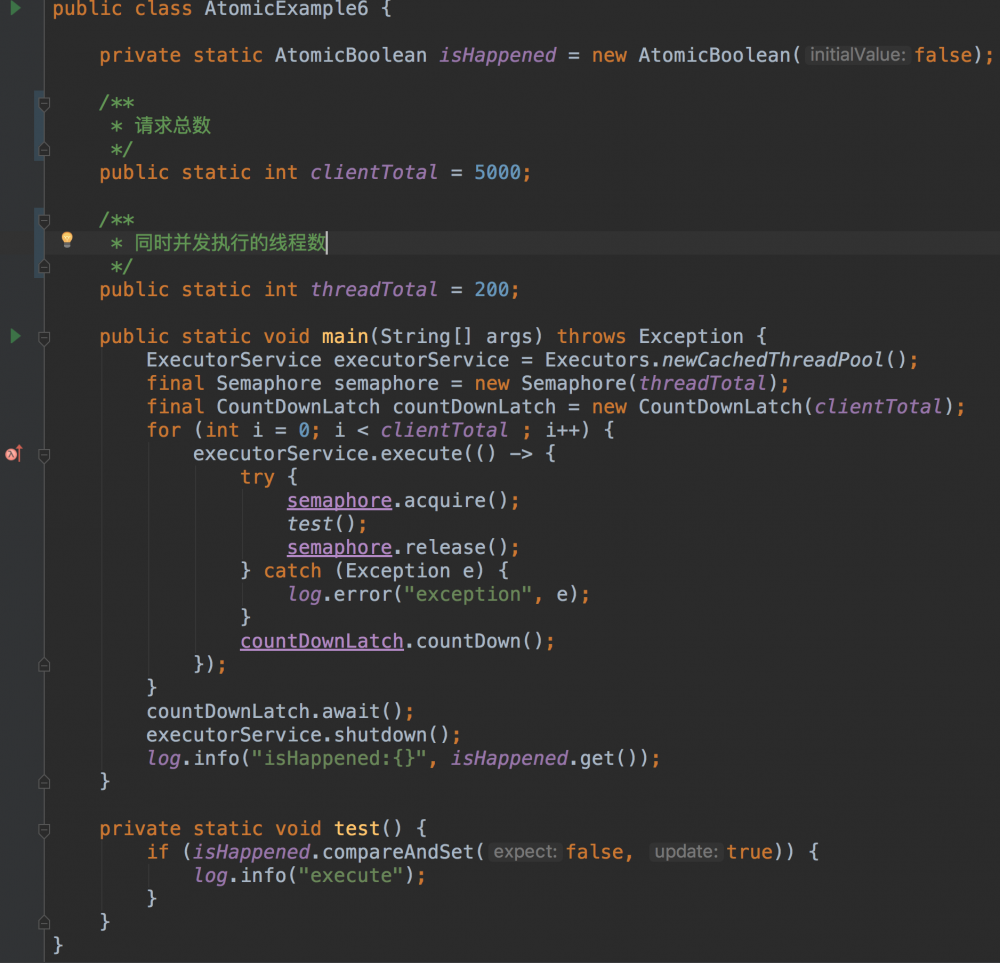Screen dimensions: 1000x963
Task: Collapse the private test() method fold marker
Action: click(44, 830)
